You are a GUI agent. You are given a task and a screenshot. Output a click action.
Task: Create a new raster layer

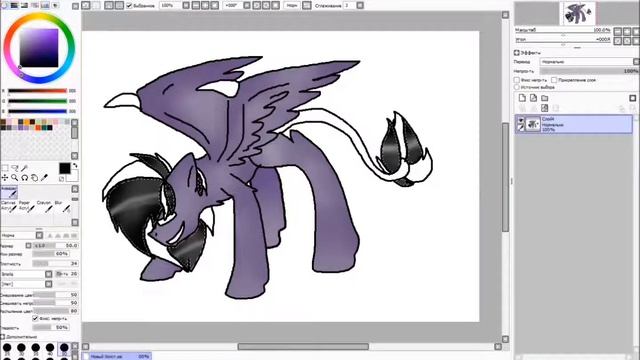click(522, 98)
